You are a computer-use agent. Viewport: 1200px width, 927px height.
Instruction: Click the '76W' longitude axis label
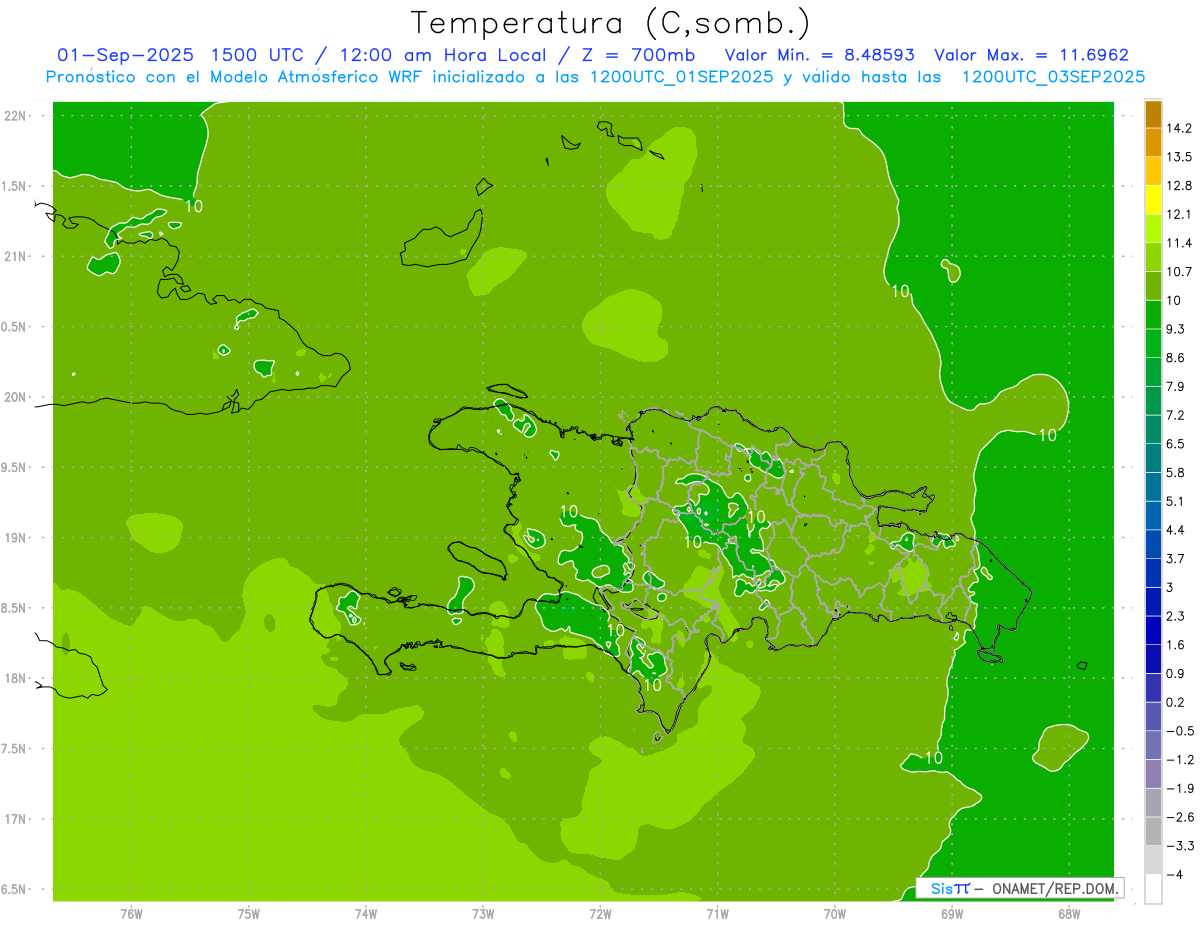click(x=131, y=914)
